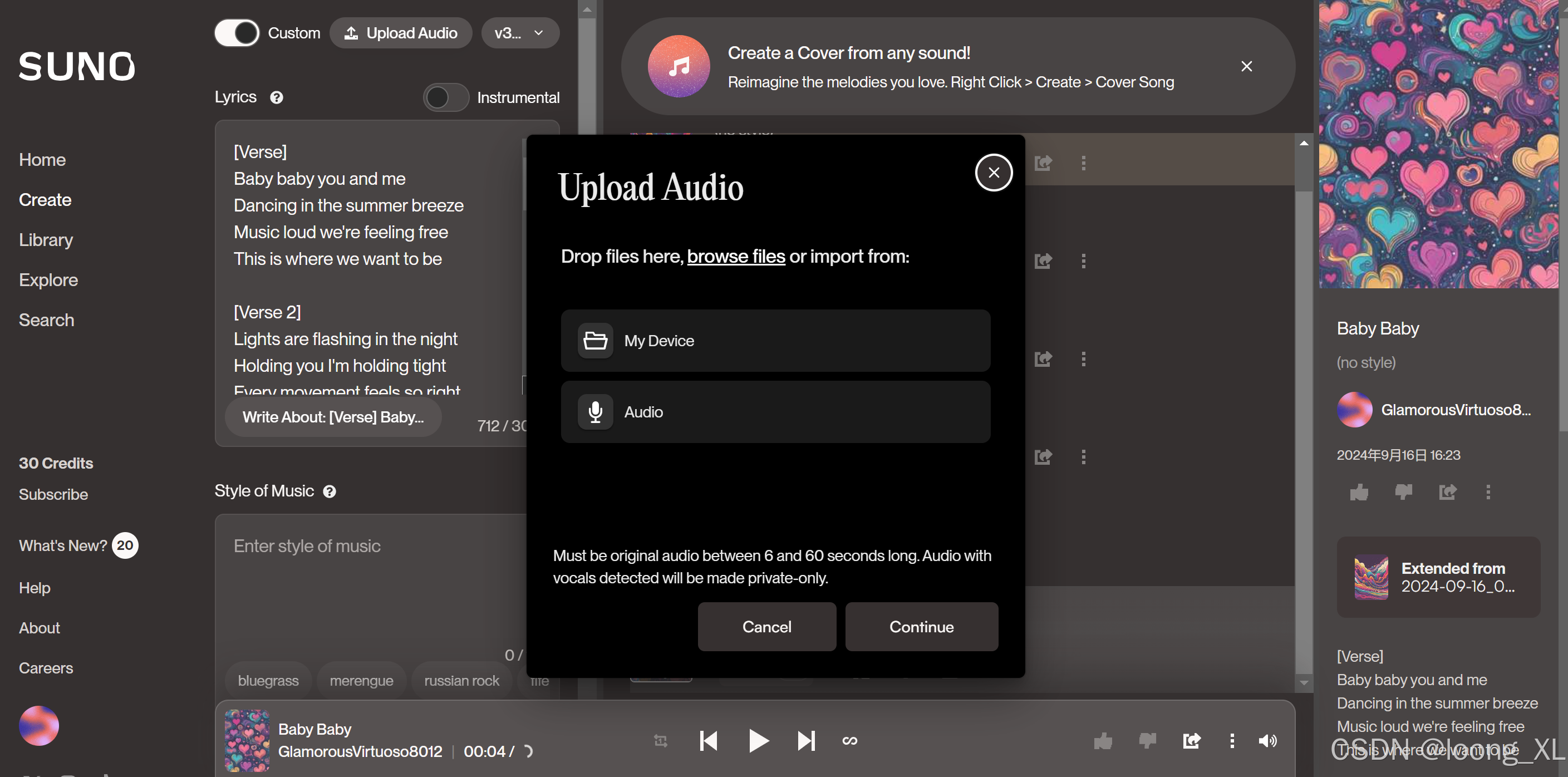Click the Lyrics help question icon

(276, 97)
